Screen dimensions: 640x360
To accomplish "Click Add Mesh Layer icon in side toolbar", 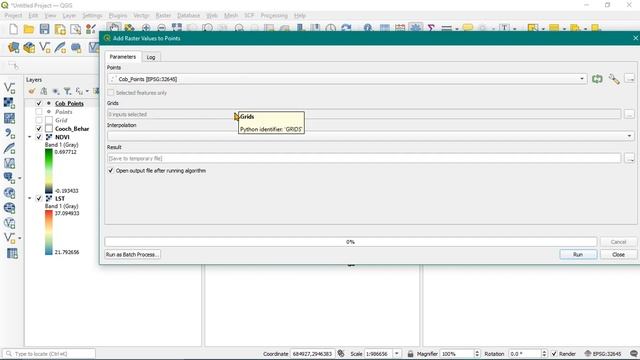I will [x=9, y=118].
